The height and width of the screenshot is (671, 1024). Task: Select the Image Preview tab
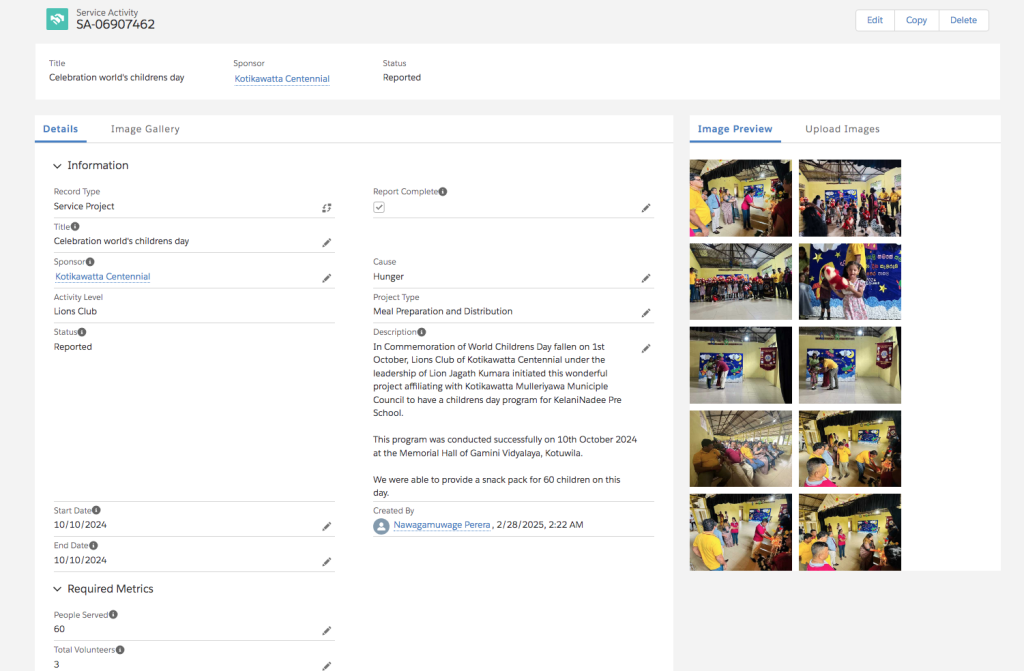(x=735, y=129)
